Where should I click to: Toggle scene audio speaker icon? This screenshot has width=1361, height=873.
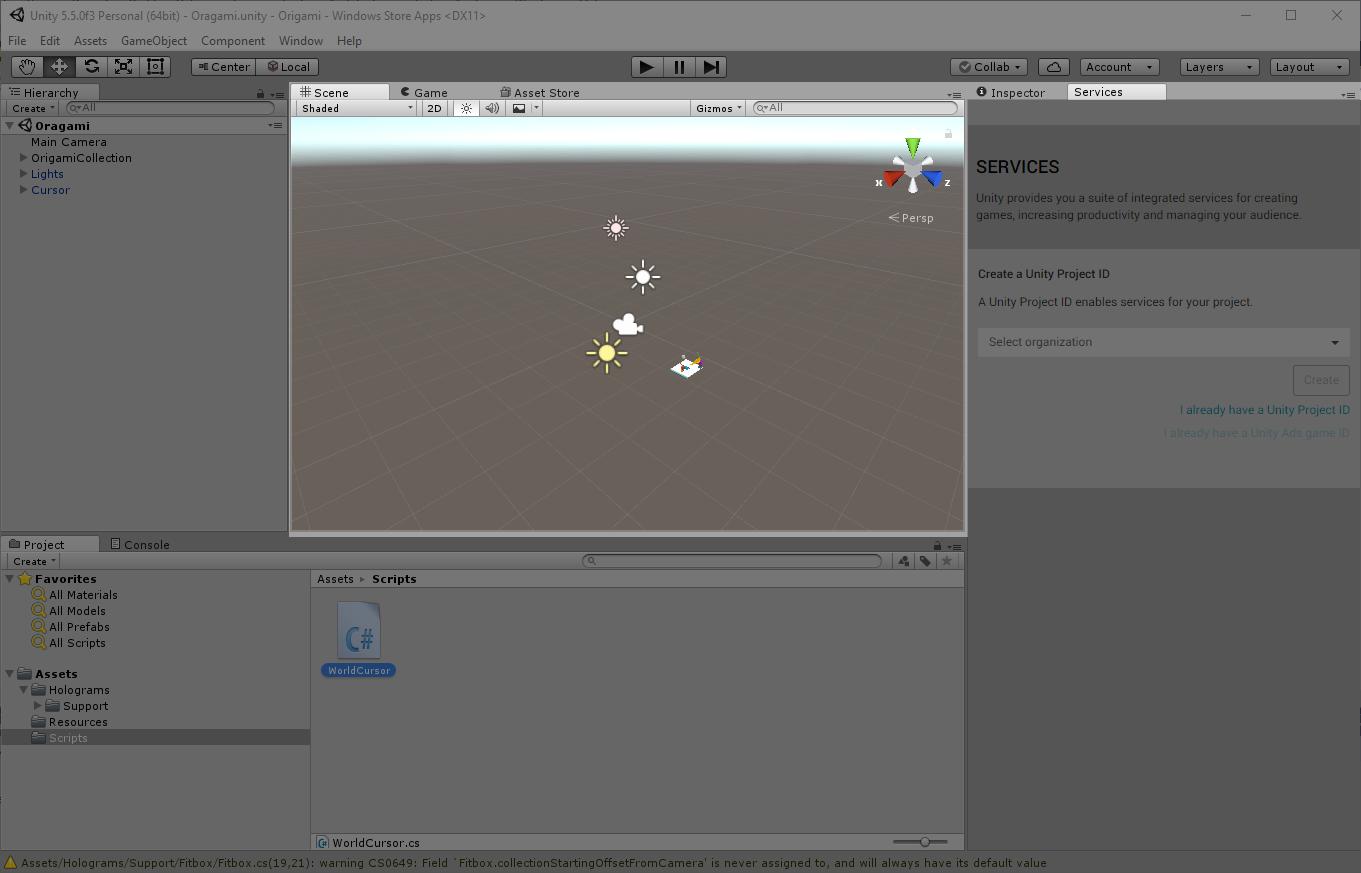492,108
